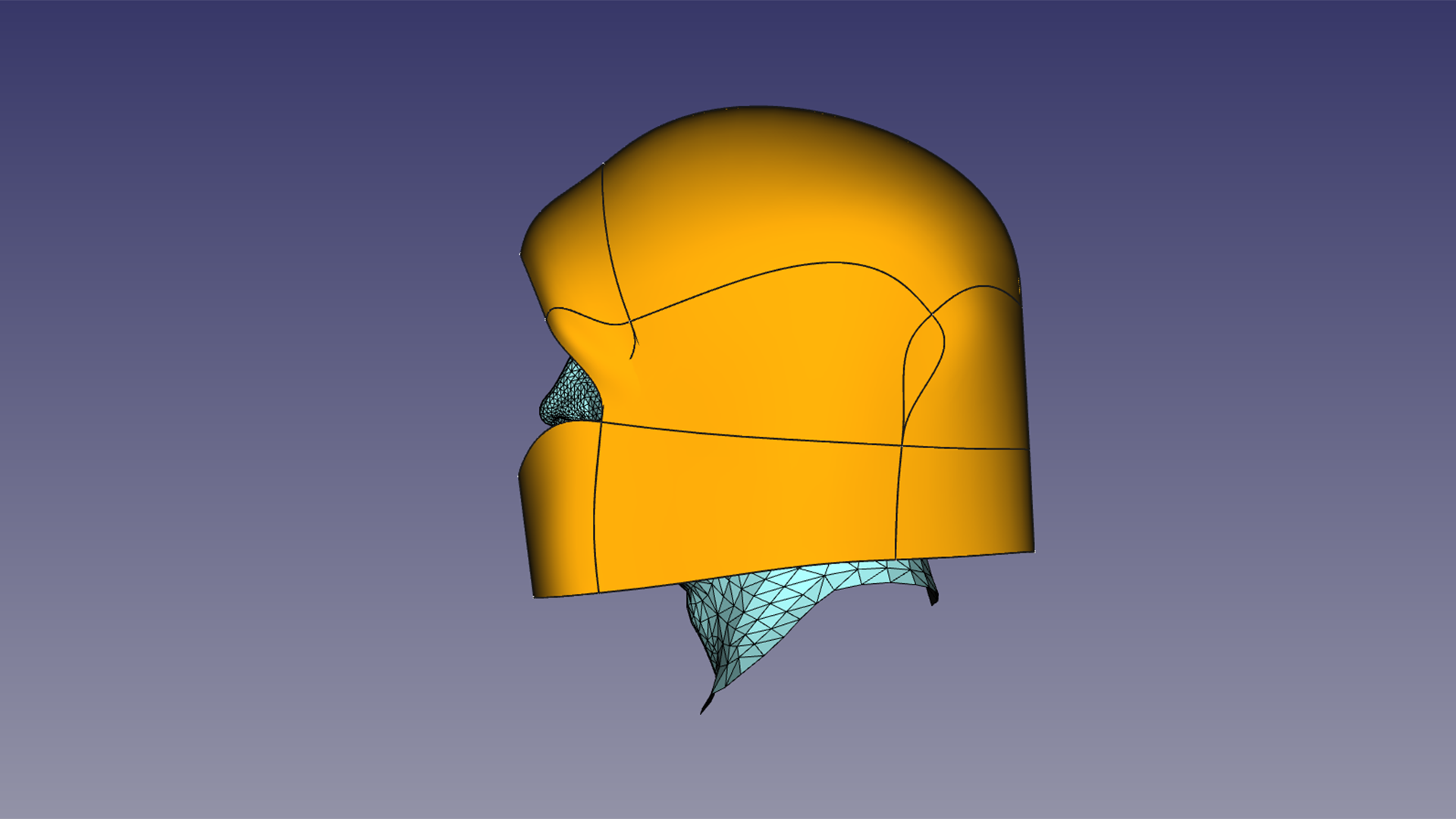Select the vertical edge on rear lower band

(x=898, y=500)
